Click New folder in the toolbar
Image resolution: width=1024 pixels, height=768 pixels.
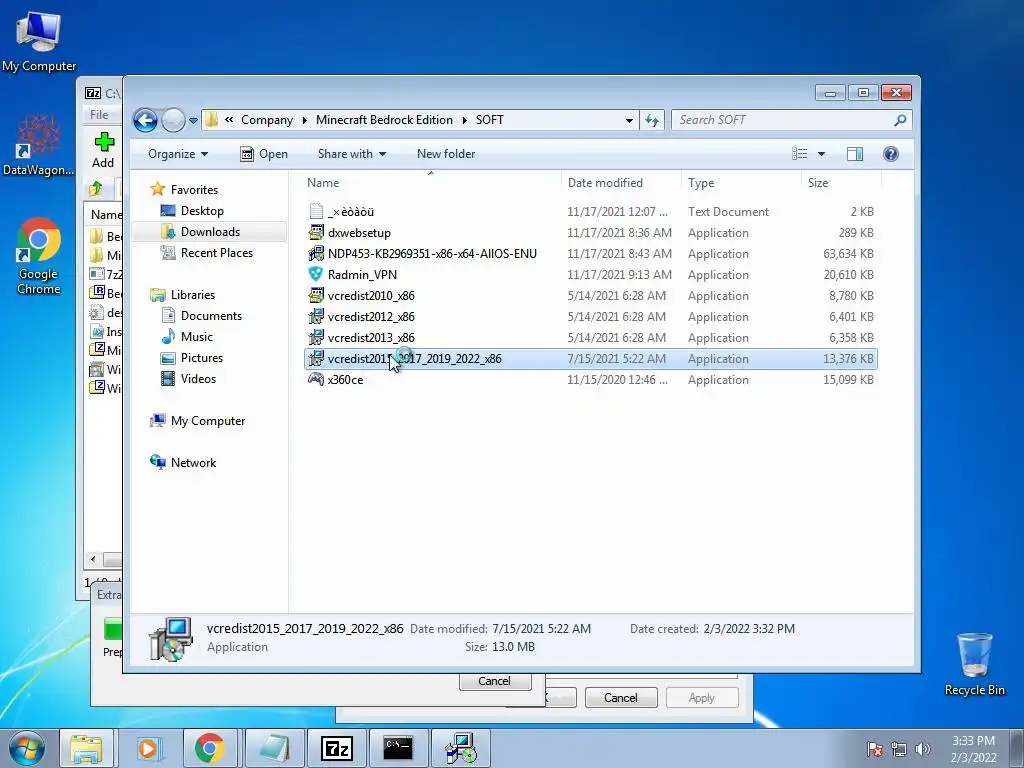(446, 154)
